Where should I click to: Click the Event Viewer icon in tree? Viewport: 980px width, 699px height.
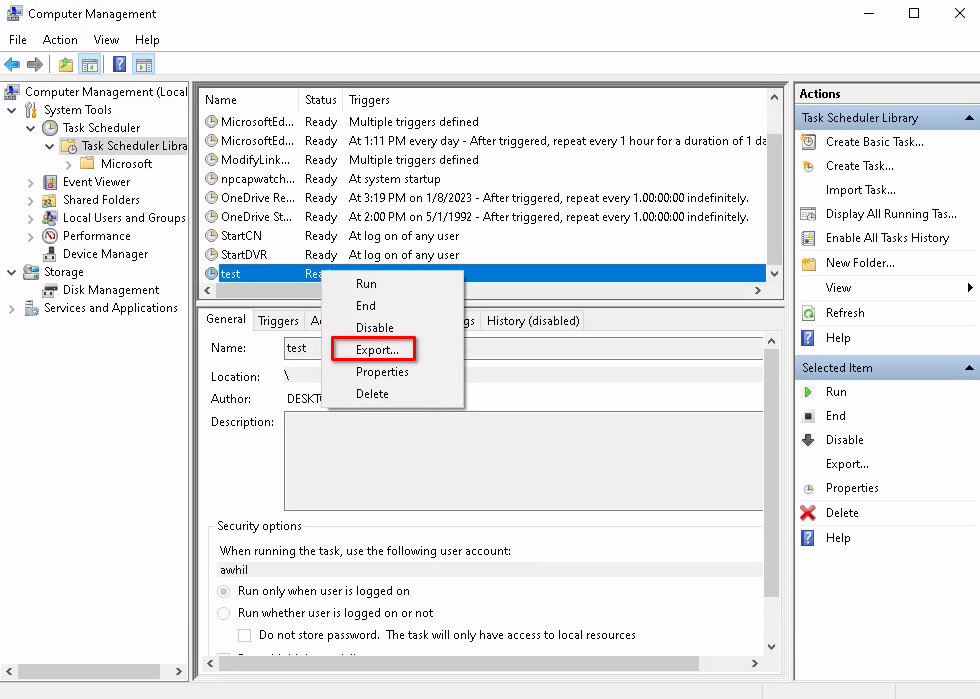[x=50, y=182]
